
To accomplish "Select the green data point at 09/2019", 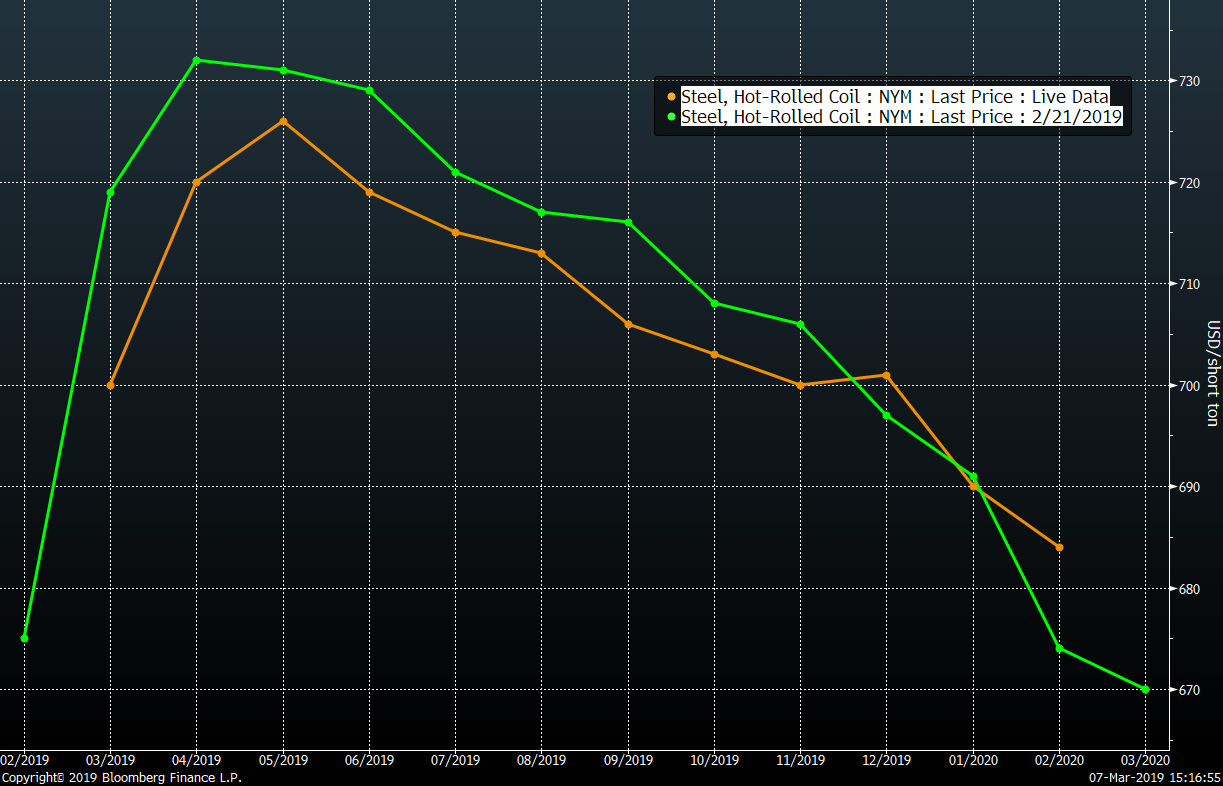I will tap(628, 222).
